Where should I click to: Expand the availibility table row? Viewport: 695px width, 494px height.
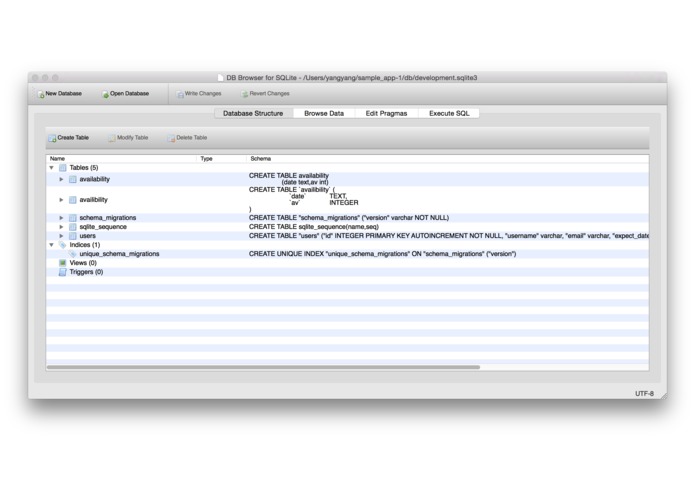pyautogui.click(x=61, y=200)
